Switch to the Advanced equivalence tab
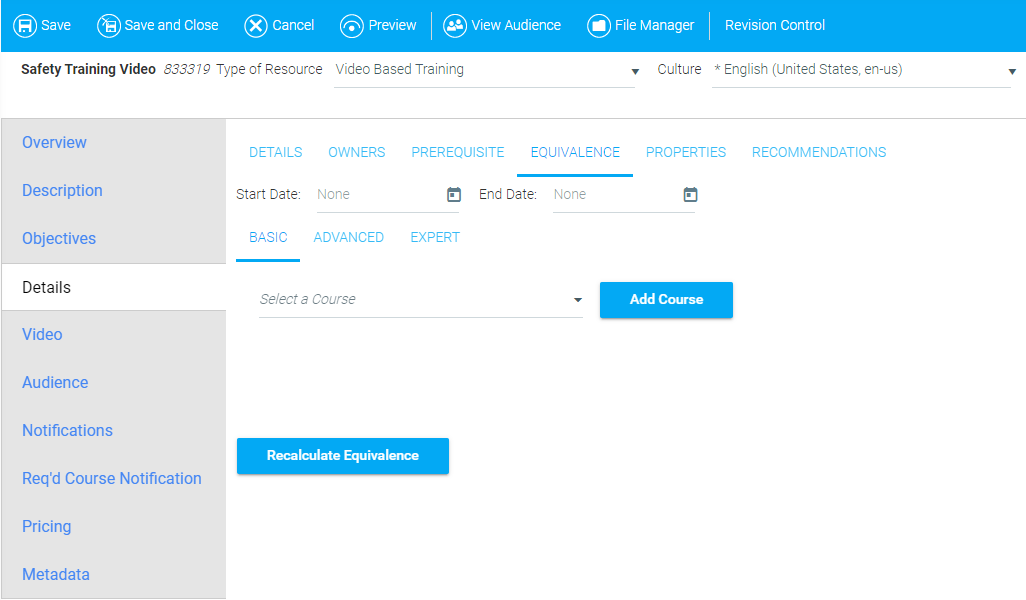This screenshot has width=1026, height=600. point(348,237)
